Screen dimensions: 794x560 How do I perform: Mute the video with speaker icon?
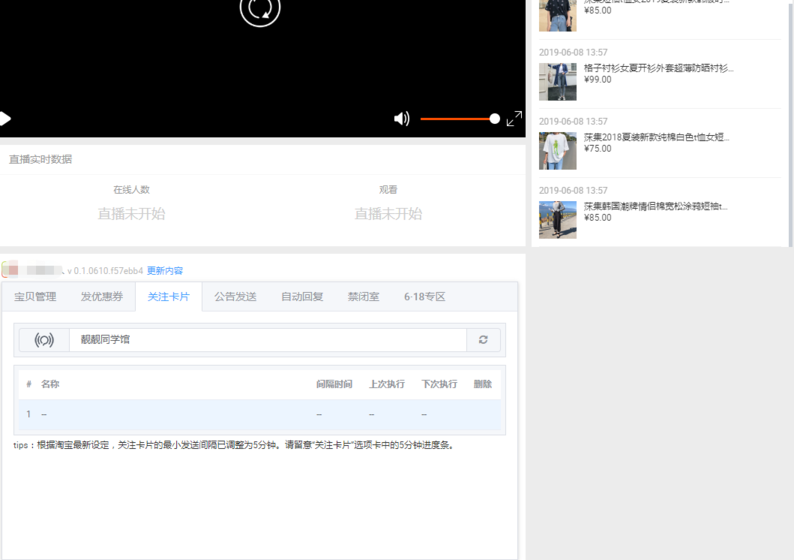[401, 119]
